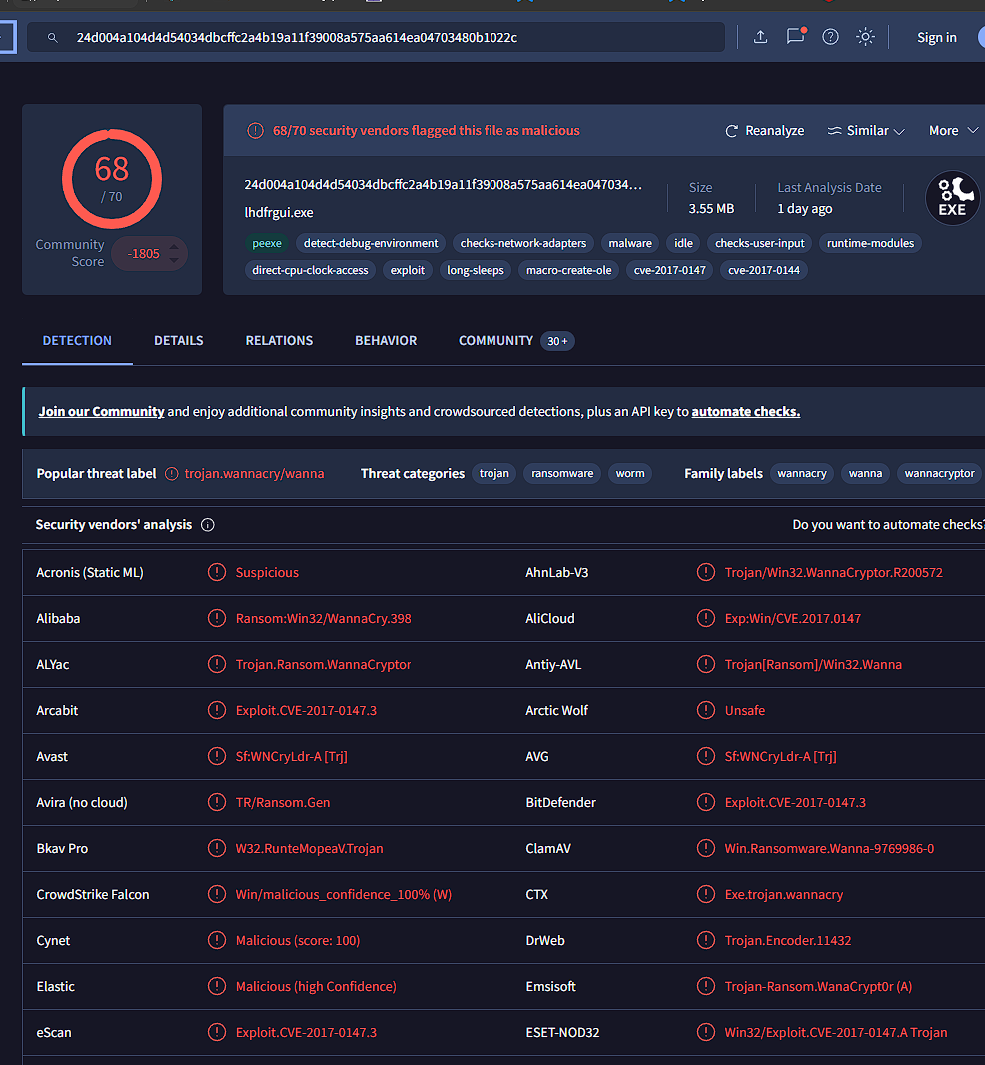The height and width of the screenshot is (1065, 985).
Task: Click the alert icon in AVG row
Action: point(706,756)
